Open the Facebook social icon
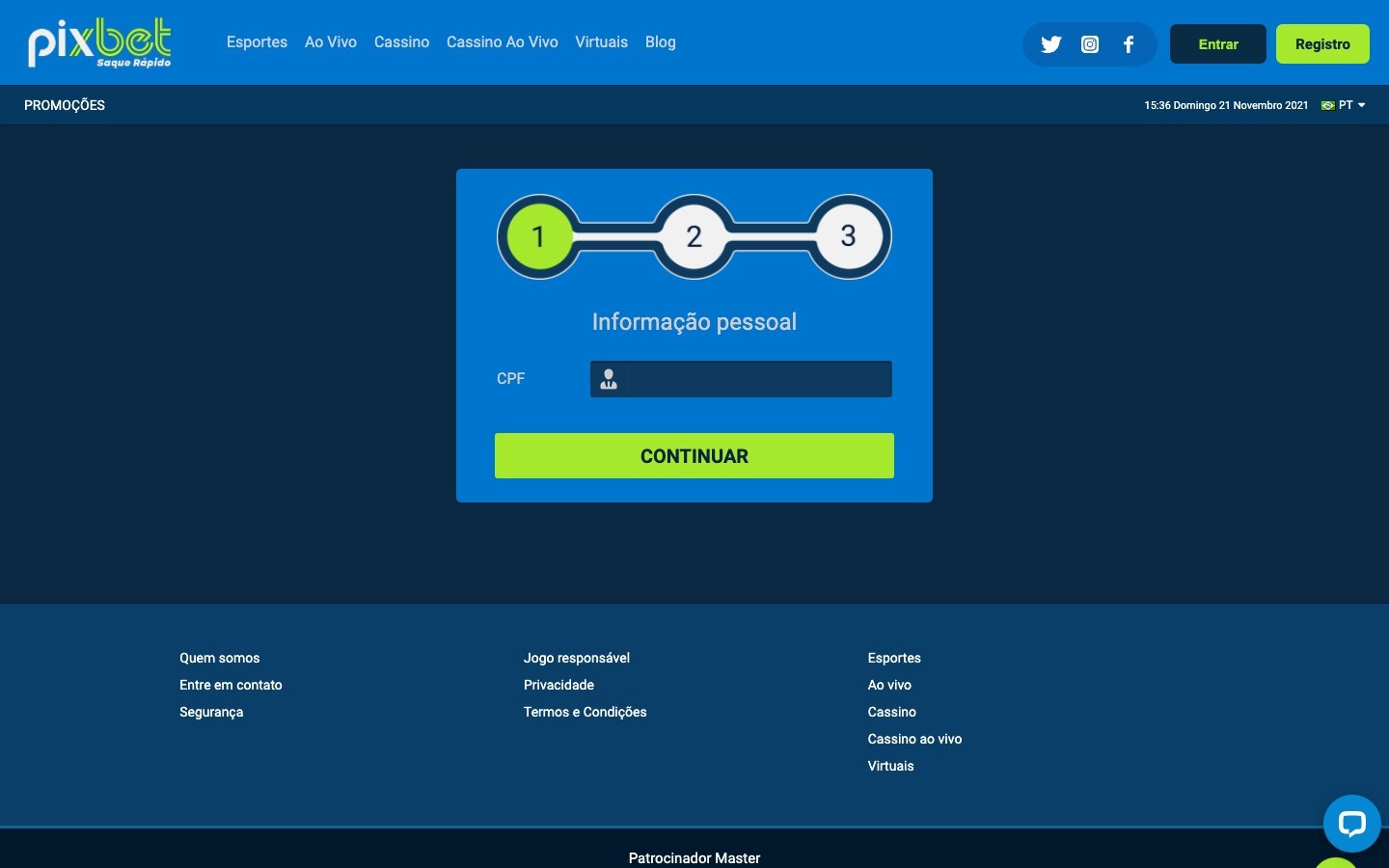Screen dimensions: 1389x868 [x=1129, y=44]
